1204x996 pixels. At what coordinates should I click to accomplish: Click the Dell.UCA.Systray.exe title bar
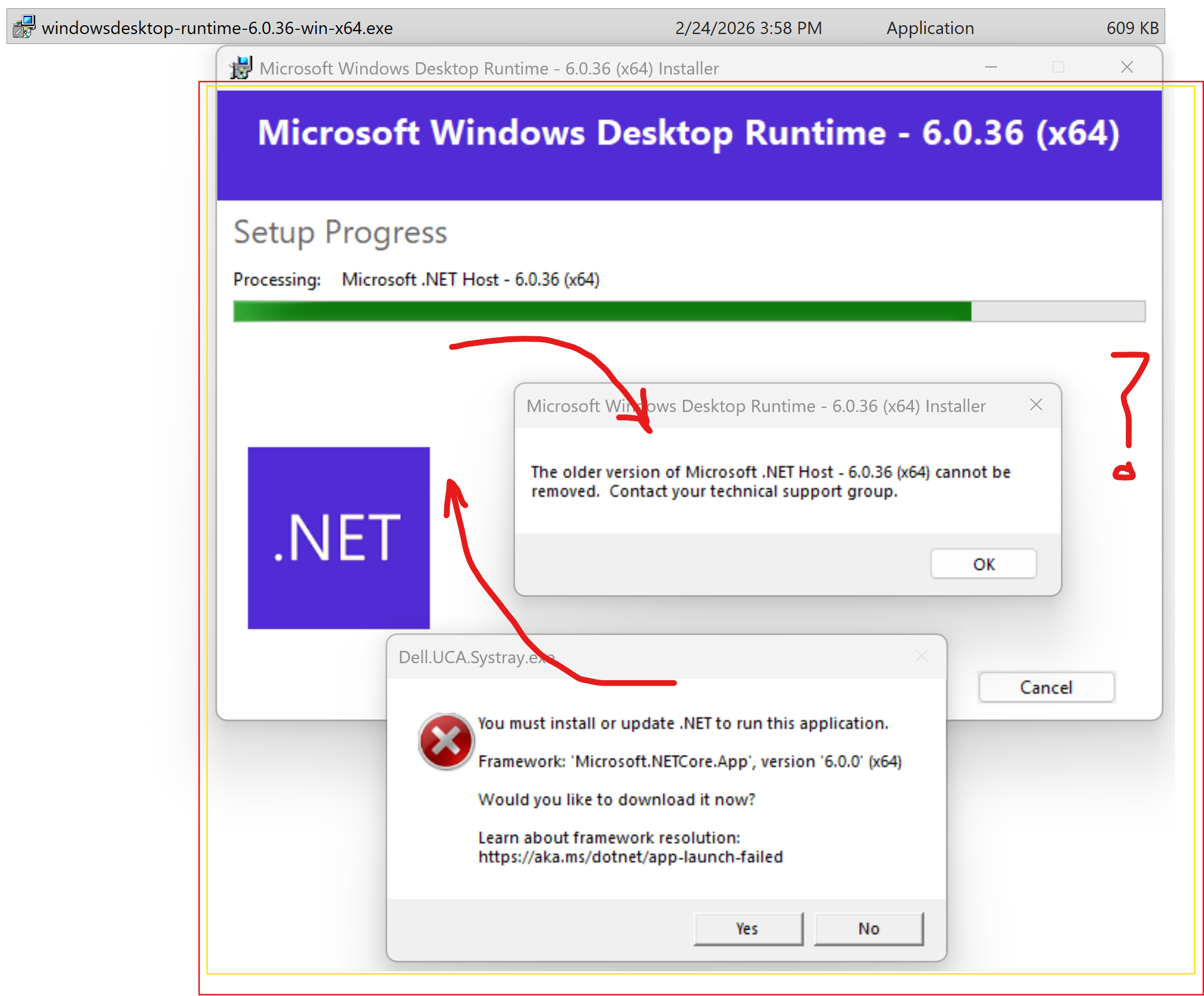[528, 657]
